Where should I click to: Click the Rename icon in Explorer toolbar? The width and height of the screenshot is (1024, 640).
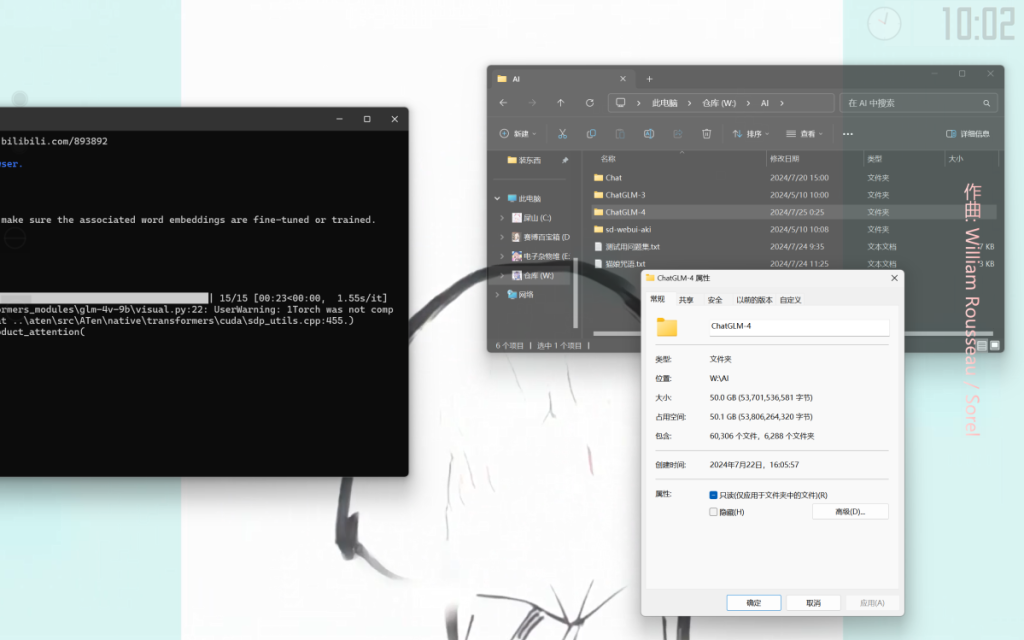point(649,134)
